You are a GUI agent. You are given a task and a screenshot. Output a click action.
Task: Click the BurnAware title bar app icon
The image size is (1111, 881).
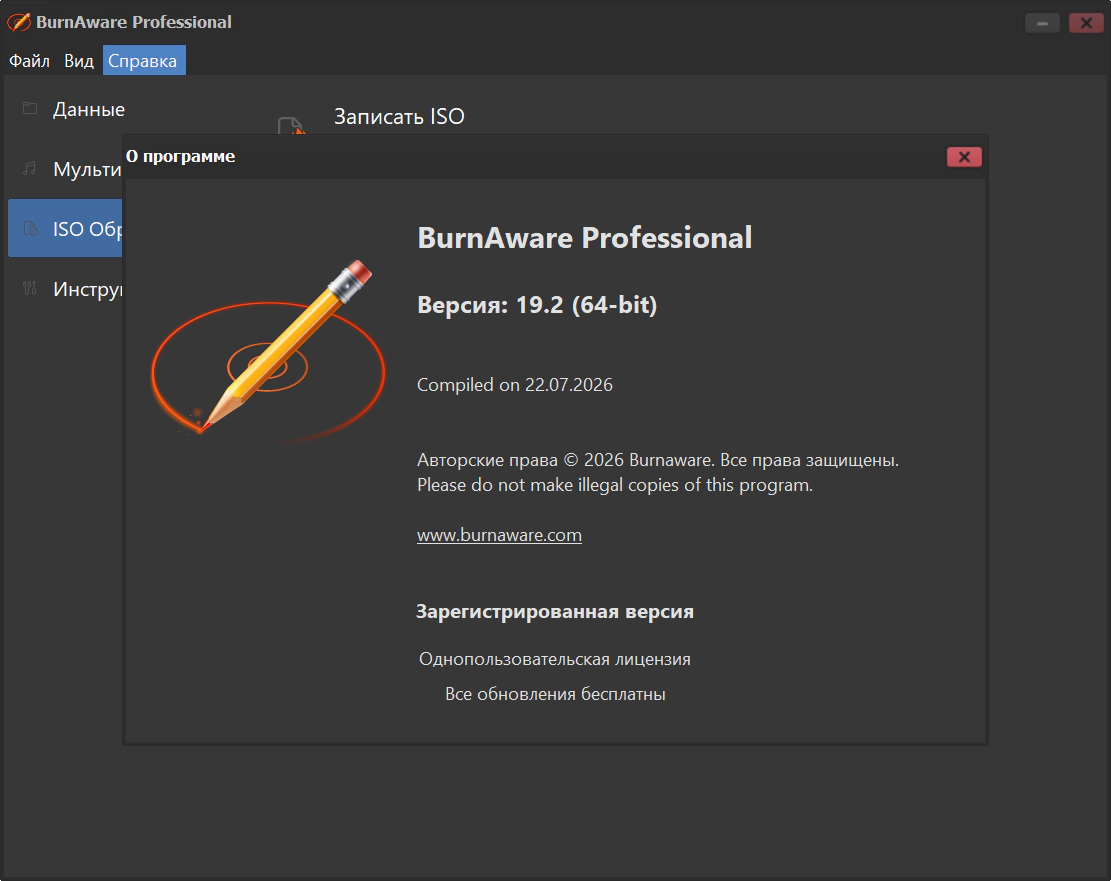(19, 22)
